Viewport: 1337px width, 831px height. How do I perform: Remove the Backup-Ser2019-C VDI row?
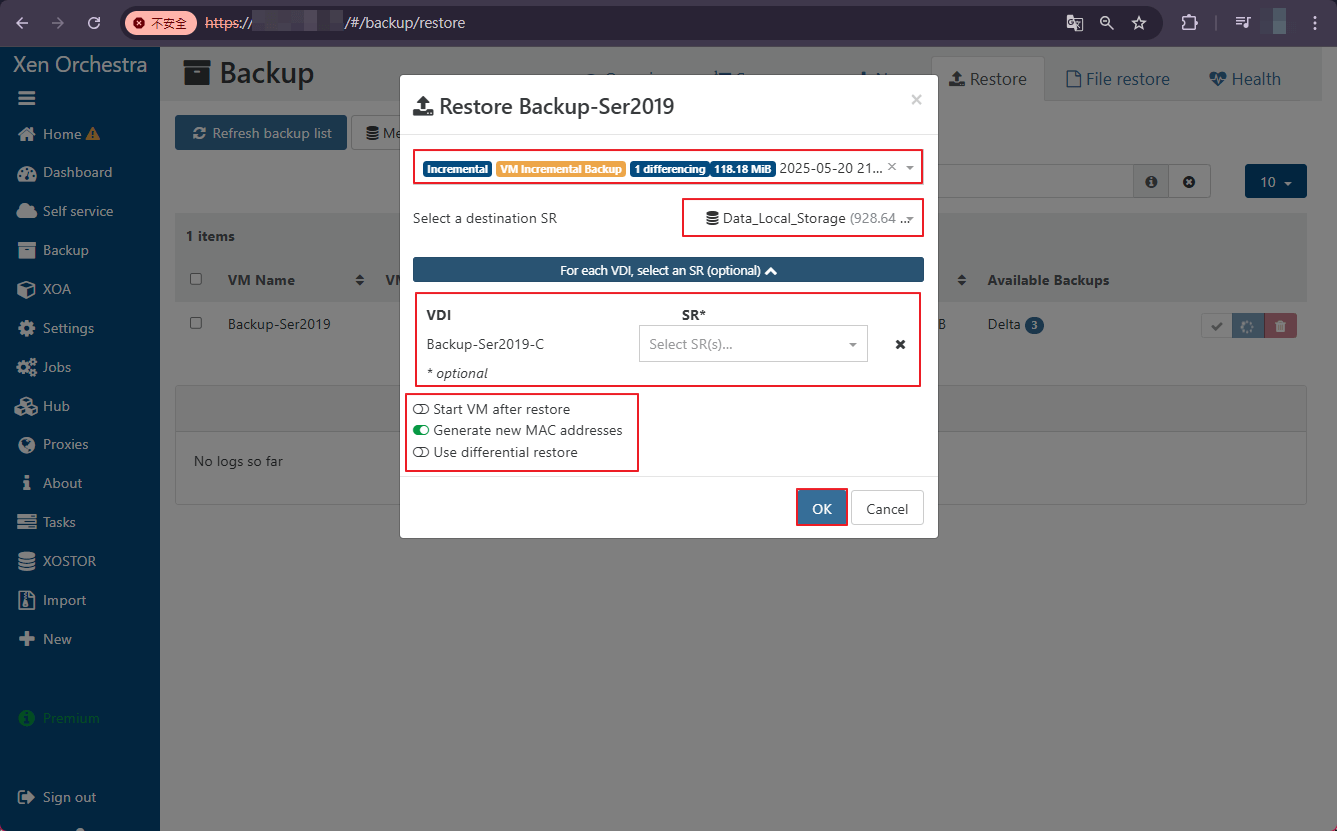[x=900, y=344]
